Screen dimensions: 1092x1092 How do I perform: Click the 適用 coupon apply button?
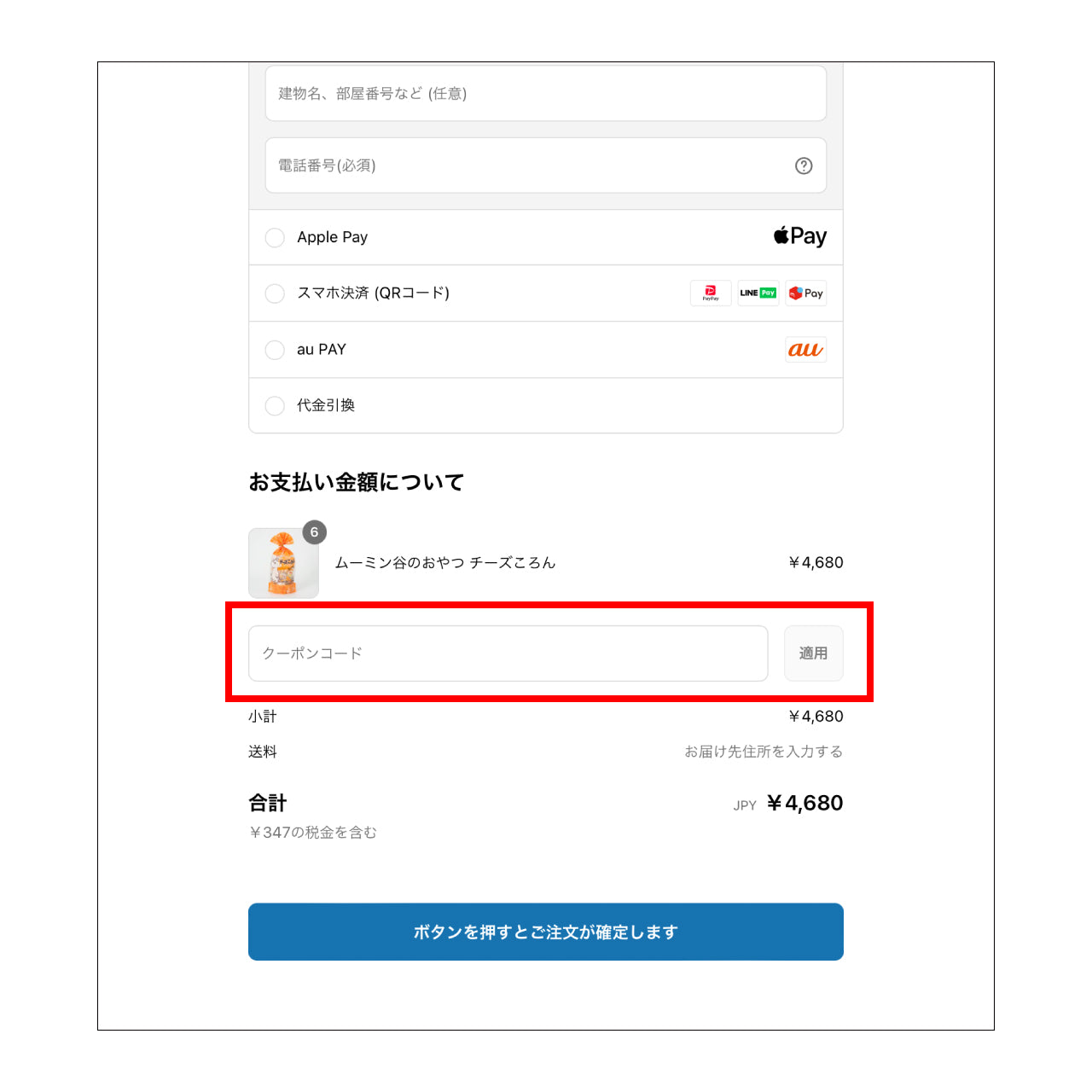(x=814, y=653)
